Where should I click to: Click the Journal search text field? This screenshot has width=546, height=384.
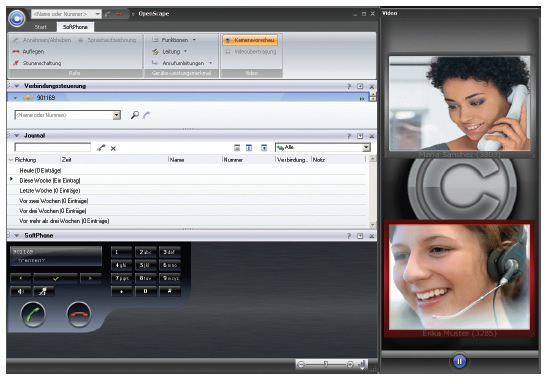coord(53,147)
